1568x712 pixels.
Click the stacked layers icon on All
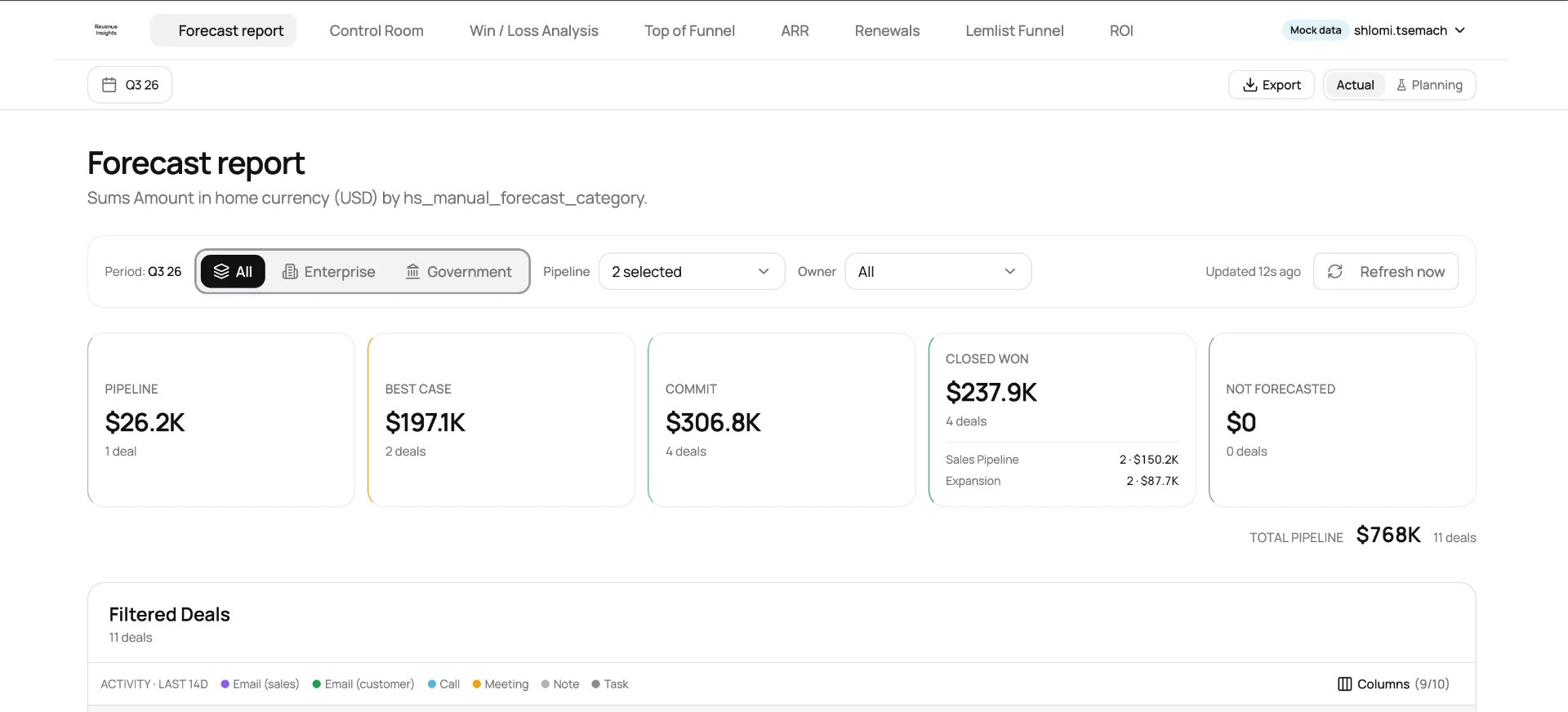[221, 271]
